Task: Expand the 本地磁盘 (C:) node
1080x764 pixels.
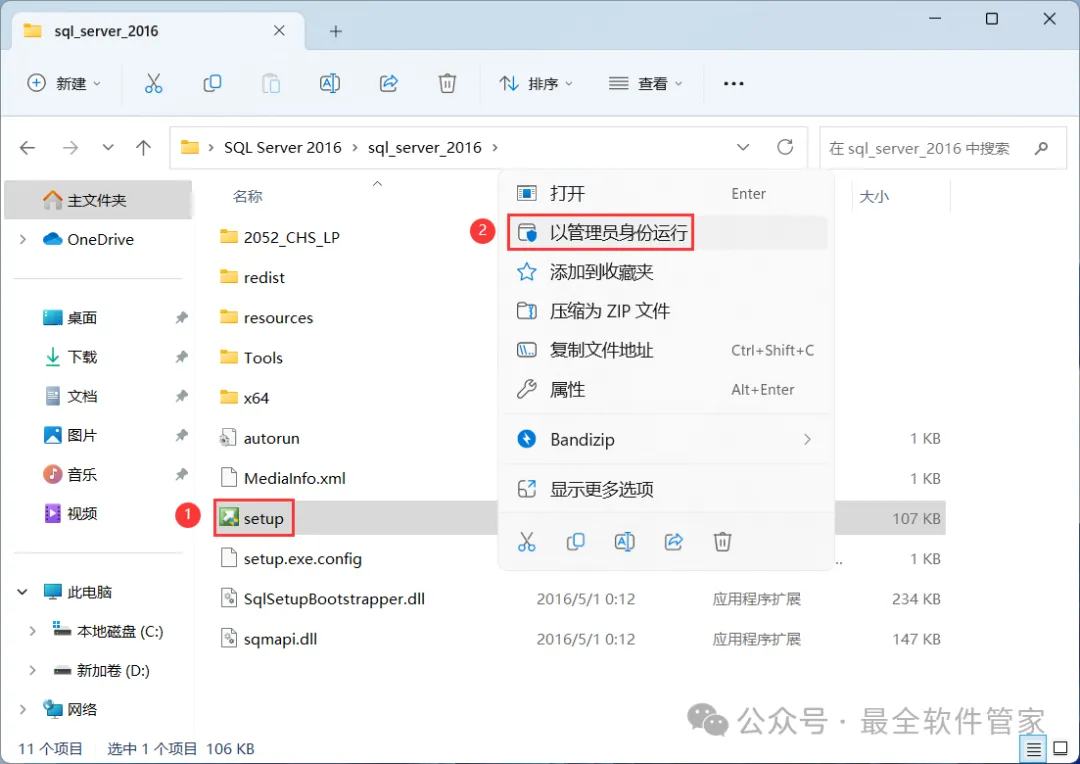Action: (32, 631)
